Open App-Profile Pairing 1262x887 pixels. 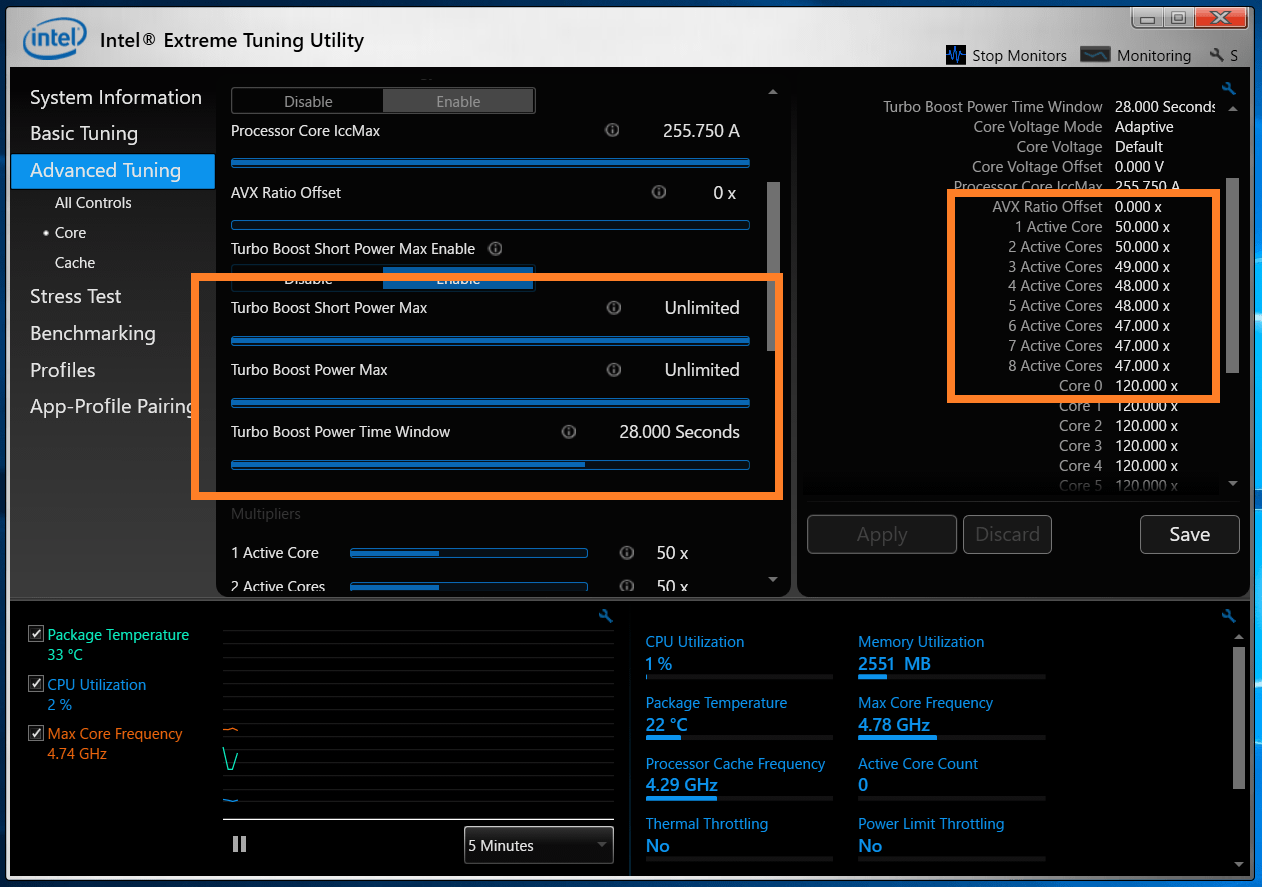click(x=113, y=406)
